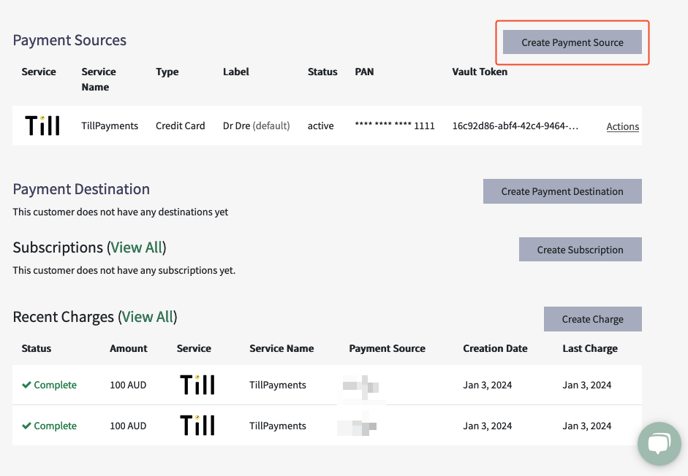Click the Dr Dre (default) label
The width and height of the screenshot is (688, 476).
click(256, 126)
